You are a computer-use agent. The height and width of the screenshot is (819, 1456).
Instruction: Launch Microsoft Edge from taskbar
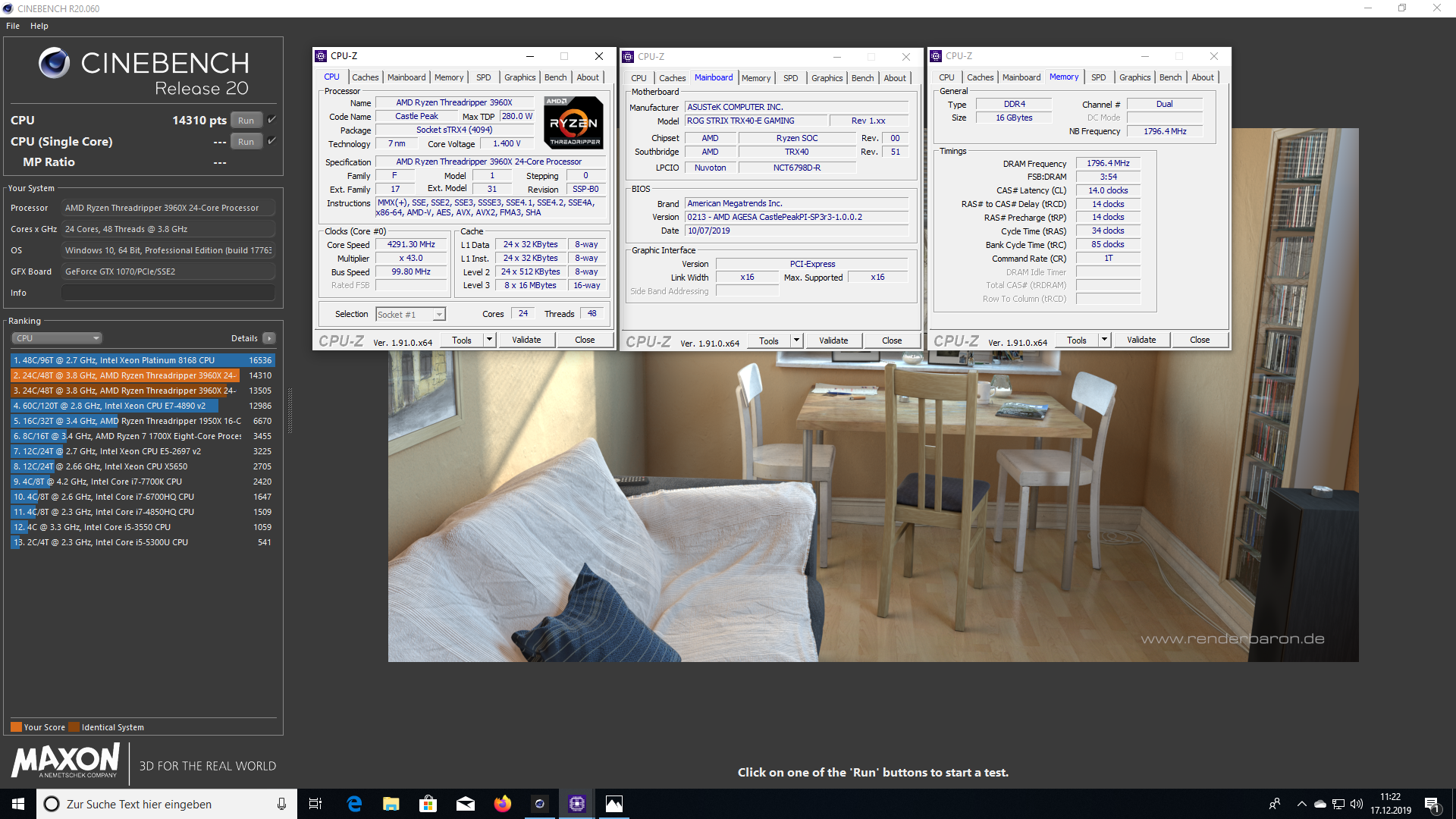click(x=354, y=804)
